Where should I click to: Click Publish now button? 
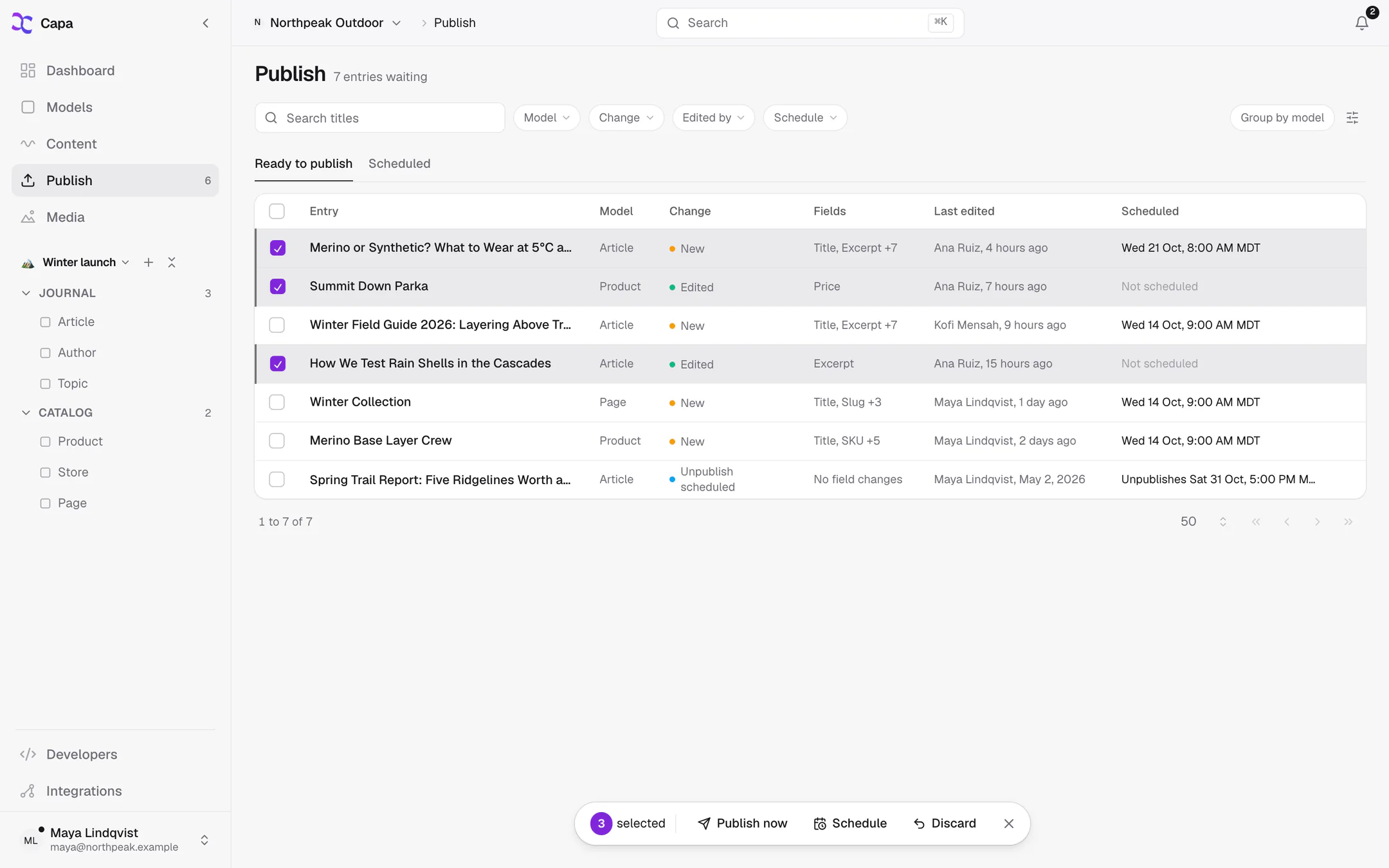pyautogui.click(x=742, y=824)
